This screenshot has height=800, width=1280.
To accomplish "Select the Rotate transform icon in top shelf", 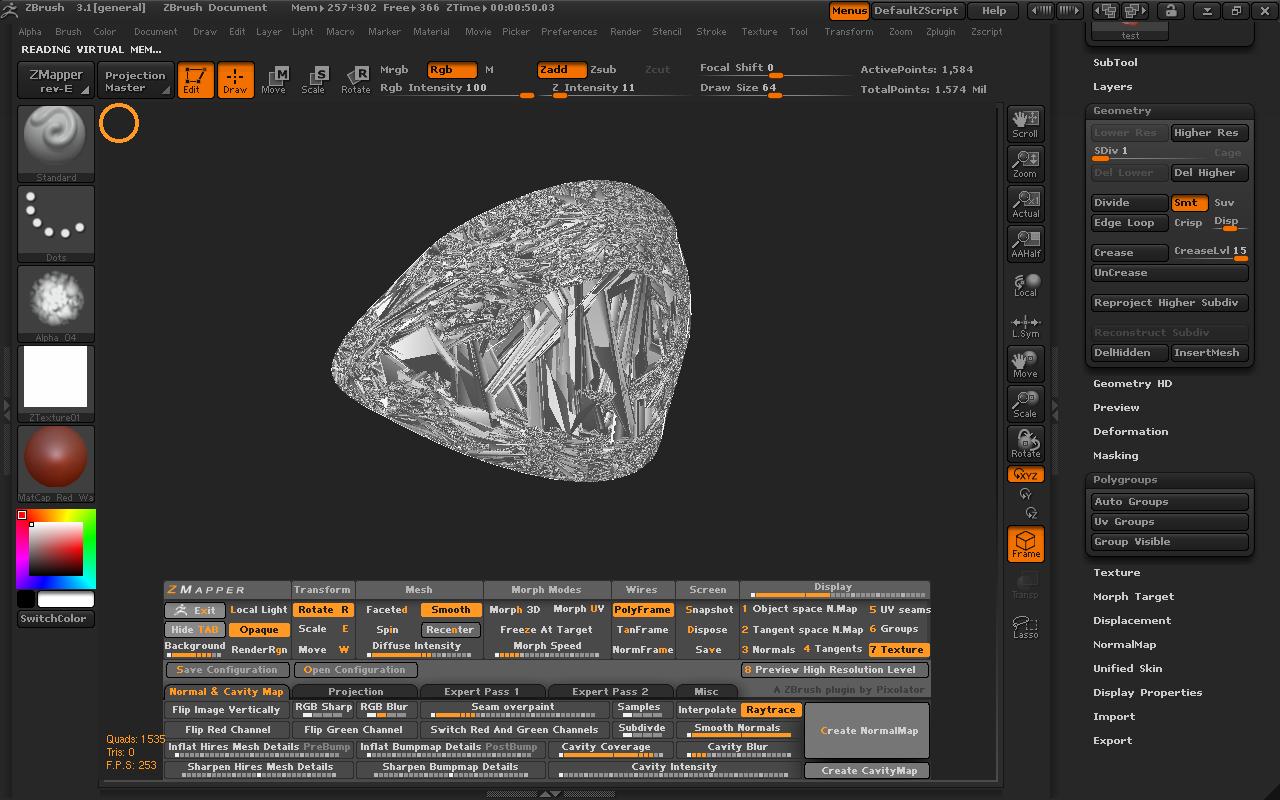I will [x=356, y=80].
